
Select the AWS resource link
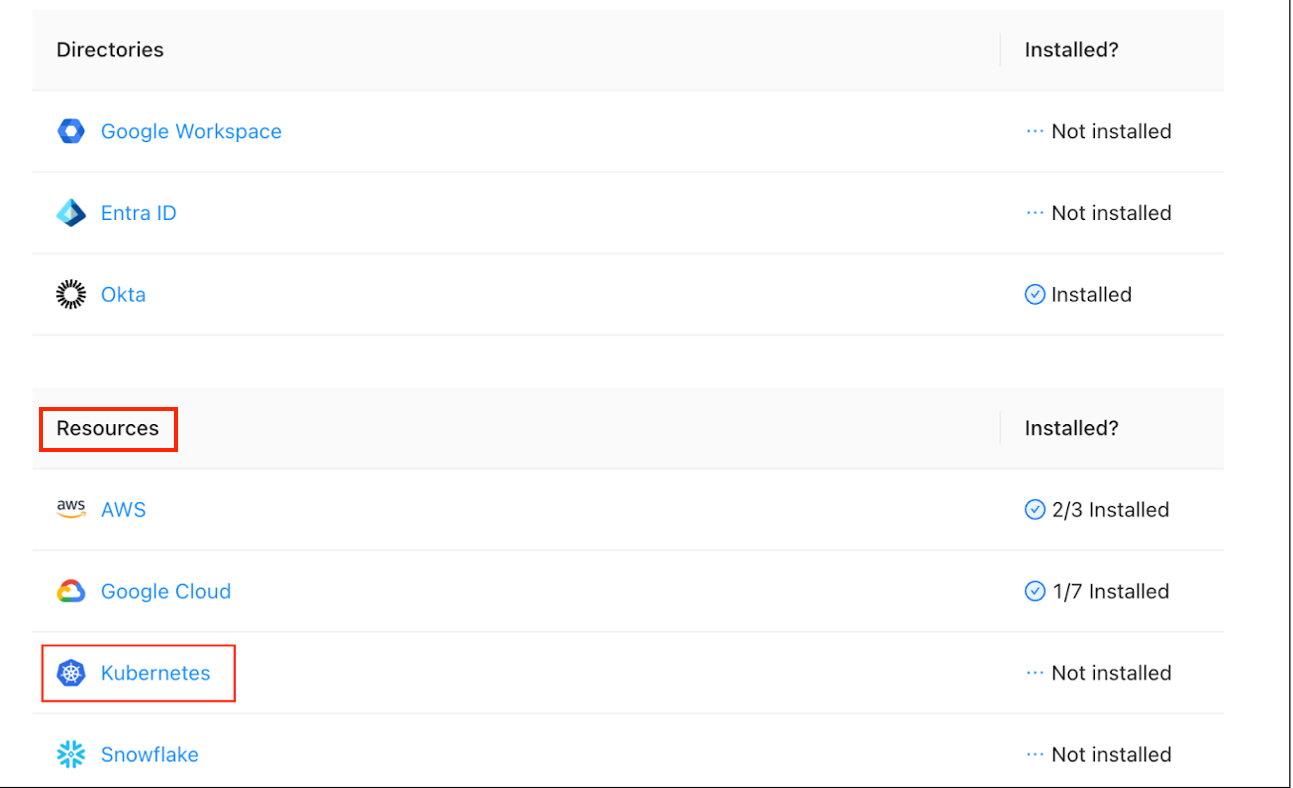(123, 509)
